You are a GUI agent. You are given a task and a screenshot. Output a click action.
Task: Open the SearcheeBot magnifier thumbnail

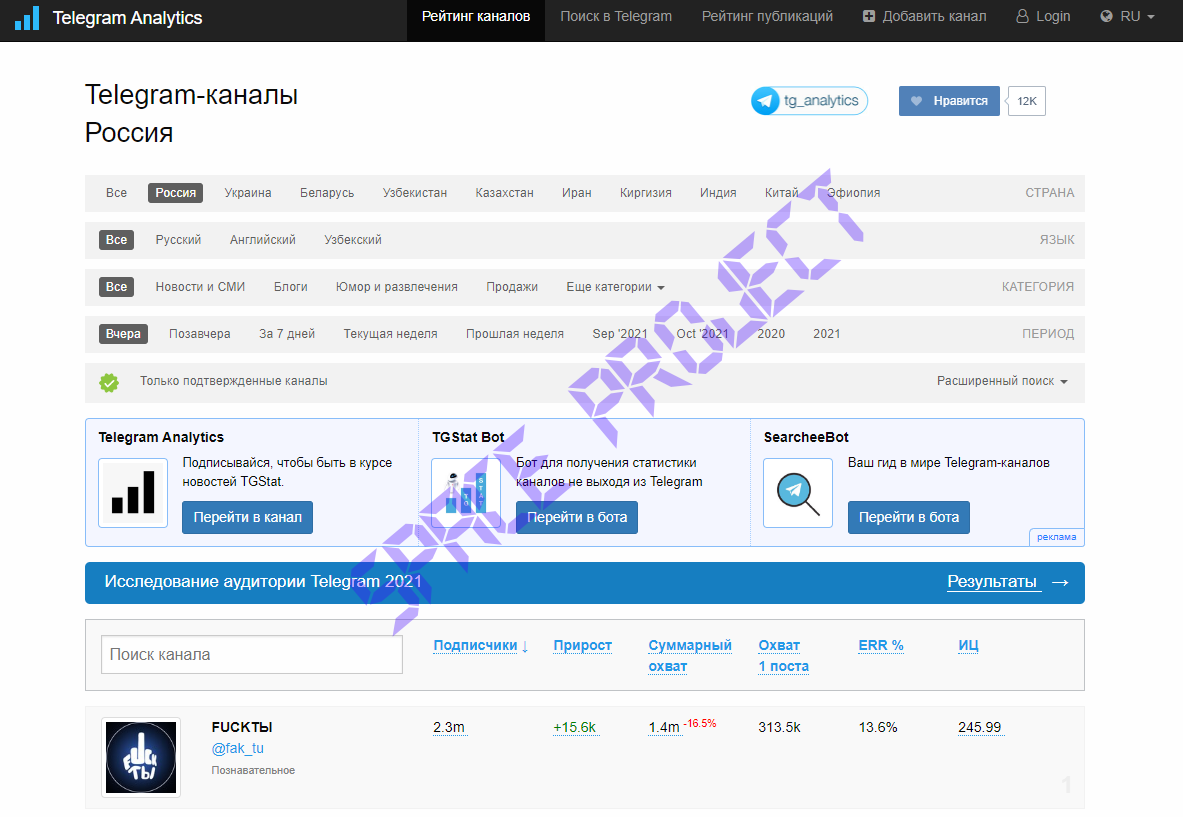pyautogui.click(x=797, y=493)
